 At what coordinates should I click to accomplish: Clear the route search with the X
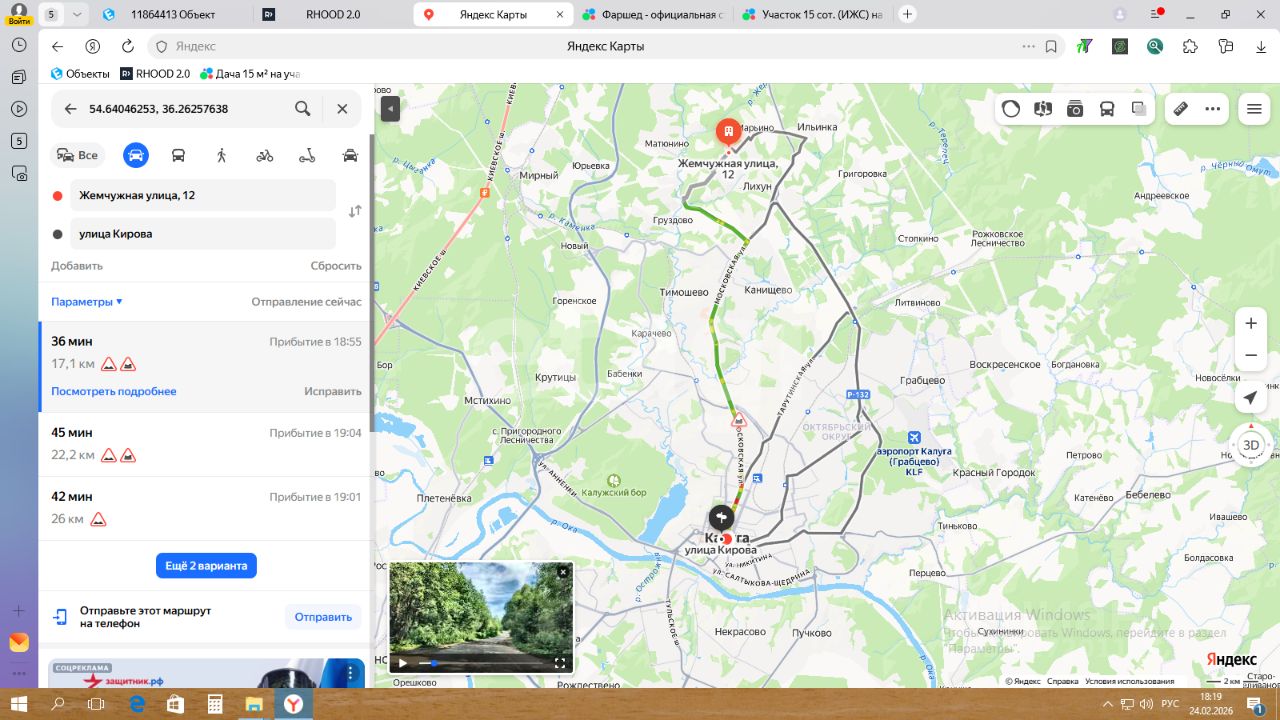(x=342, y=109)
